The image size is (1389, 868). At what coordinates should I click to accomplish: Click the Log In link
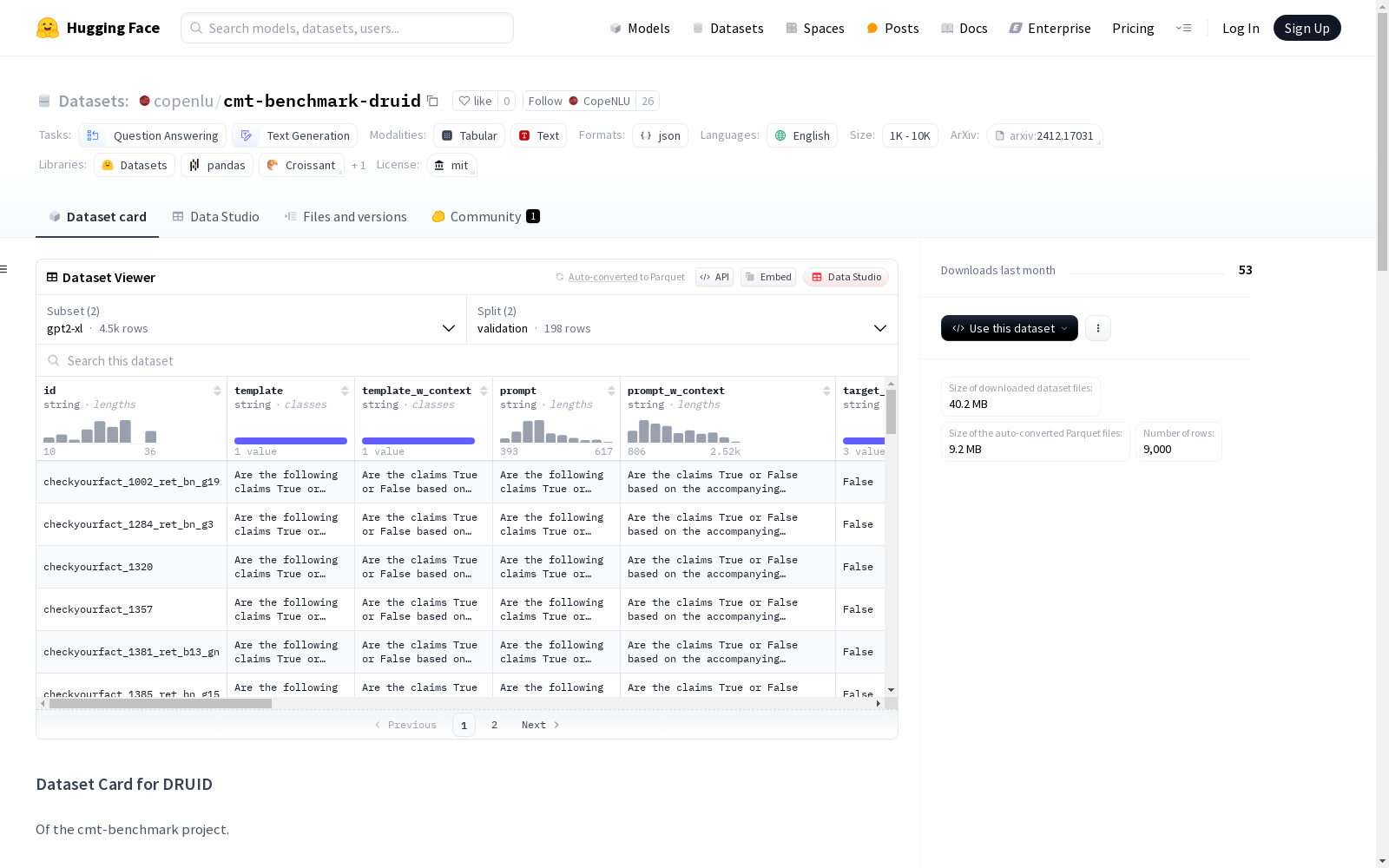pos(1241,28)
